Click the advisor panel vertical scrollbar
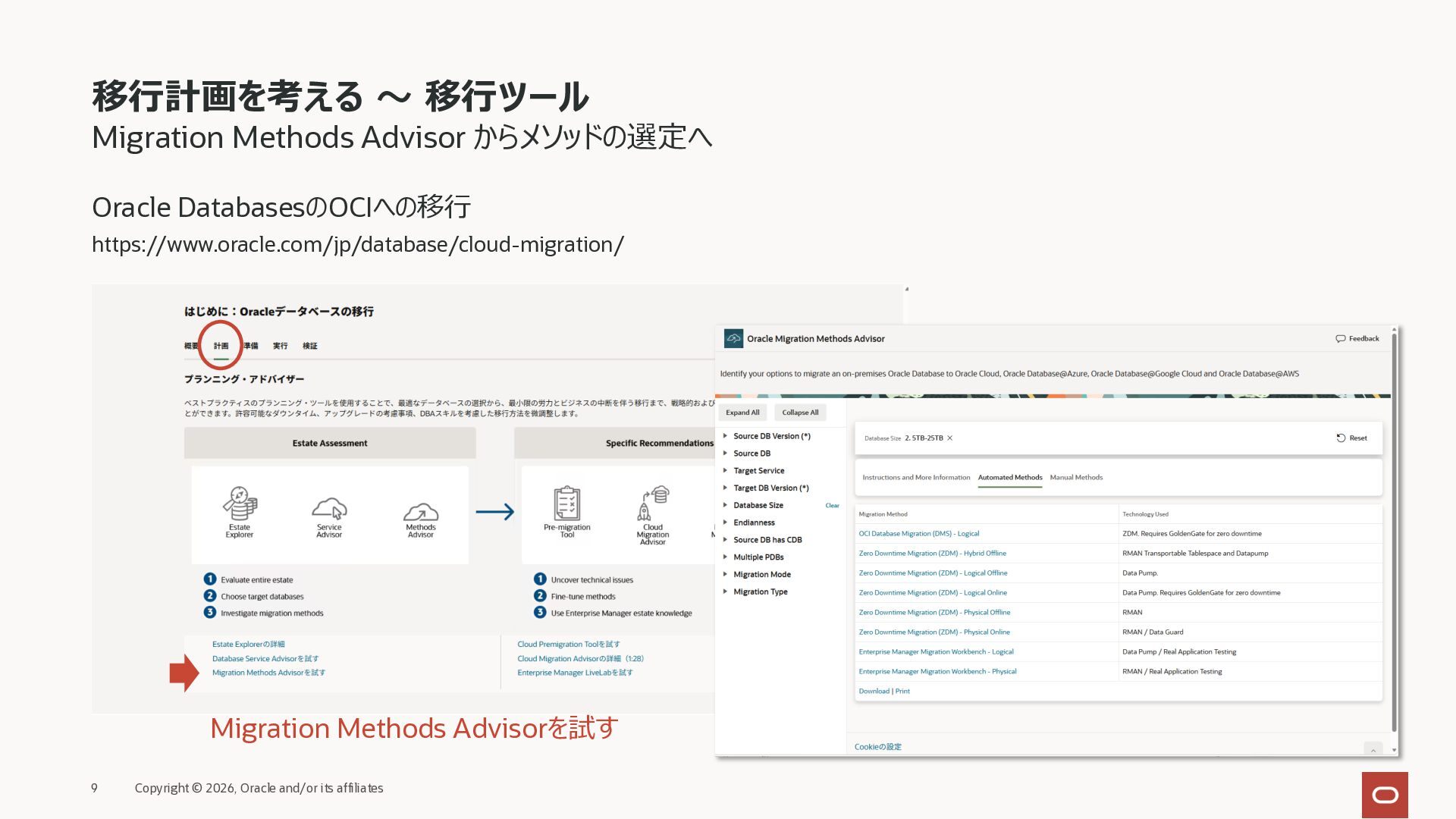The height and width of the screenshot is (819, 1456). 1394,531
